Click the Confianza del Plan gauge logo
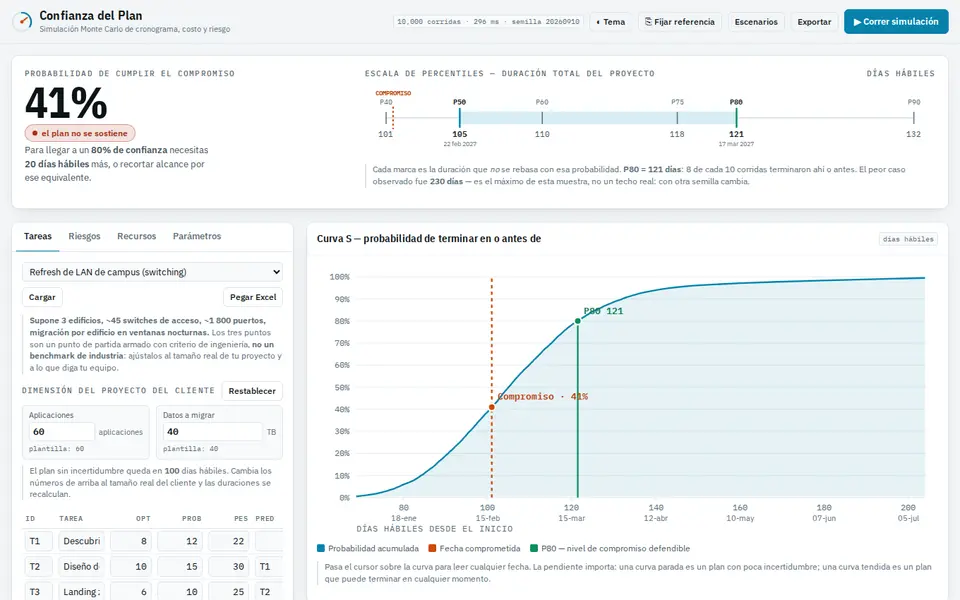Viewport: 960px width, 600px height. point(23,21)
